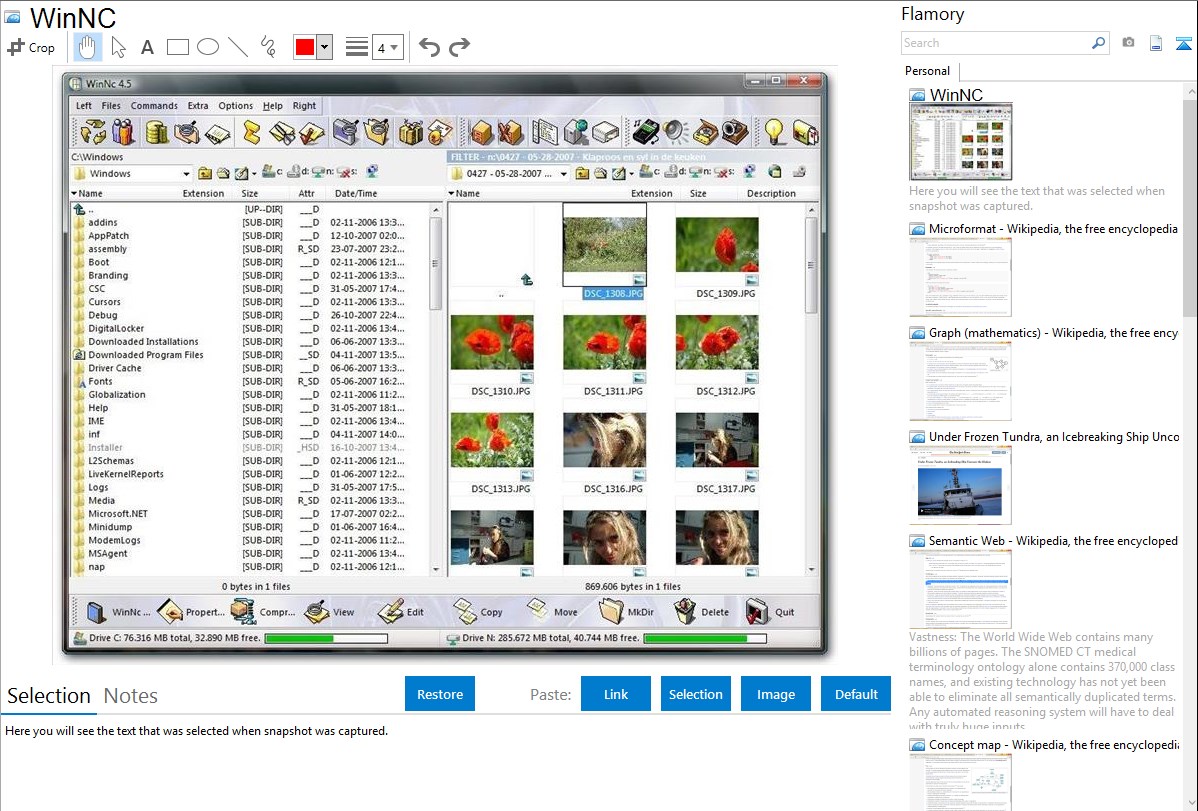Select the DSC_1308.JPG thumbnail
Viewport: 1198px width, 811px height.
pos(604,245)
